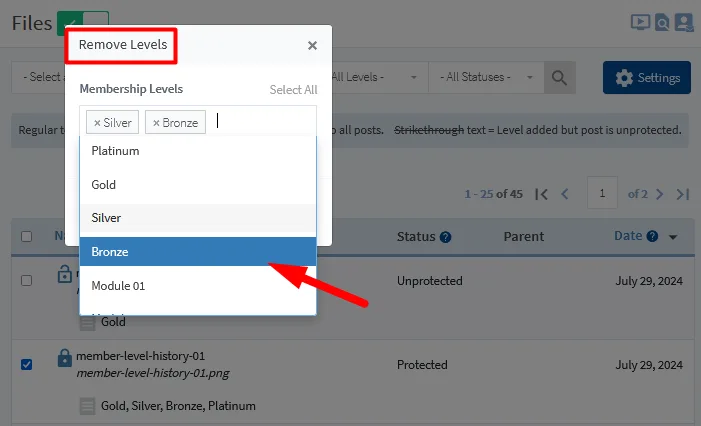Click the padlock icon of member-level-history-01

64,358
